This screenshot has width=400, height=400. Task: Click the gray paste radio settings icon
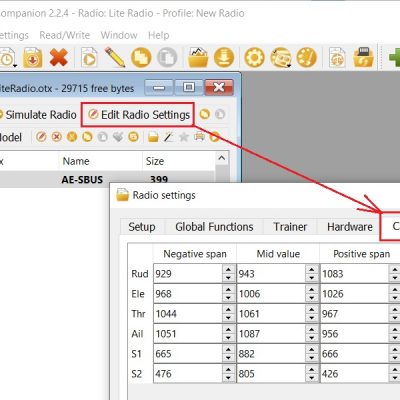(x=220, y=114)
